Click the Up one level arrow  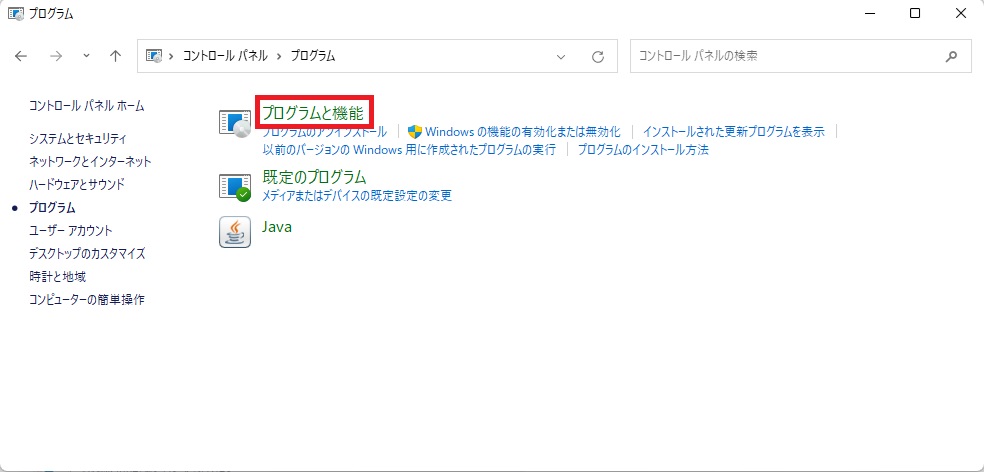pos(115,56)
